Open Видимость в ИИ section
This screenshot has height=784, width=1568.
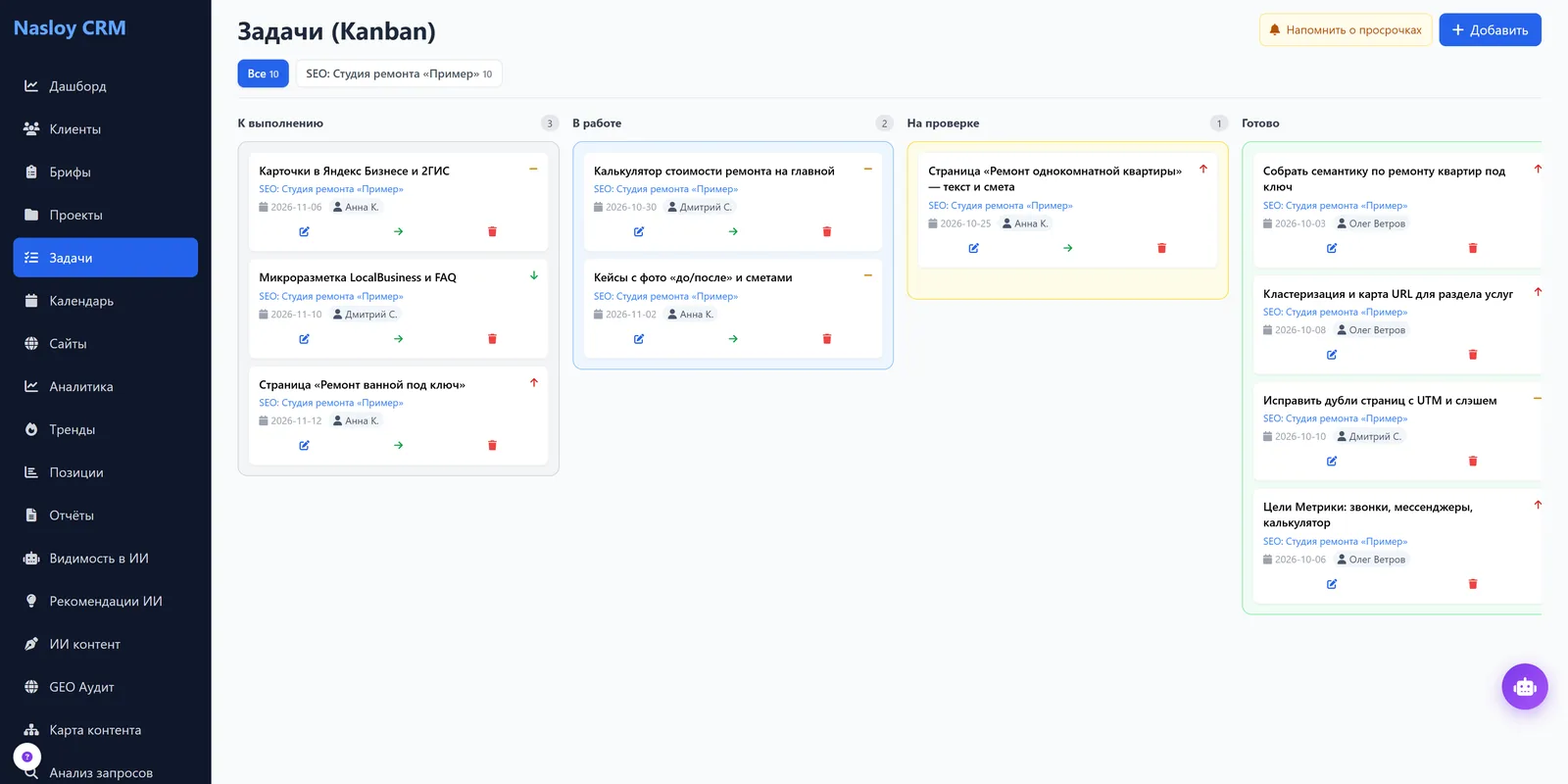[x=106, y=559]
